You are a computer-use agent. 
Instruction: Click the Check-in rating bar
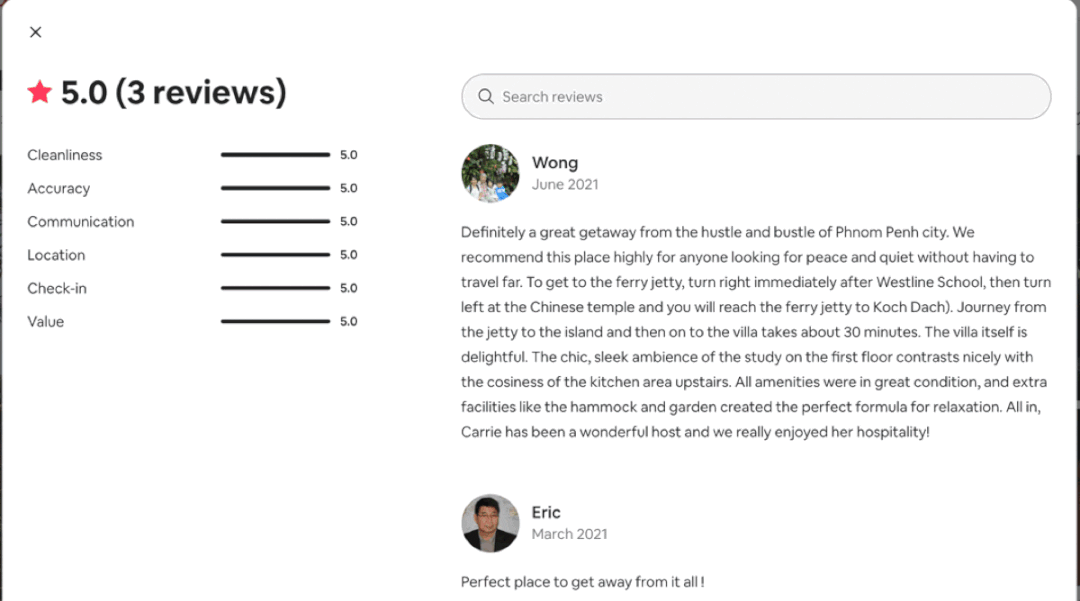coord(276,288)
